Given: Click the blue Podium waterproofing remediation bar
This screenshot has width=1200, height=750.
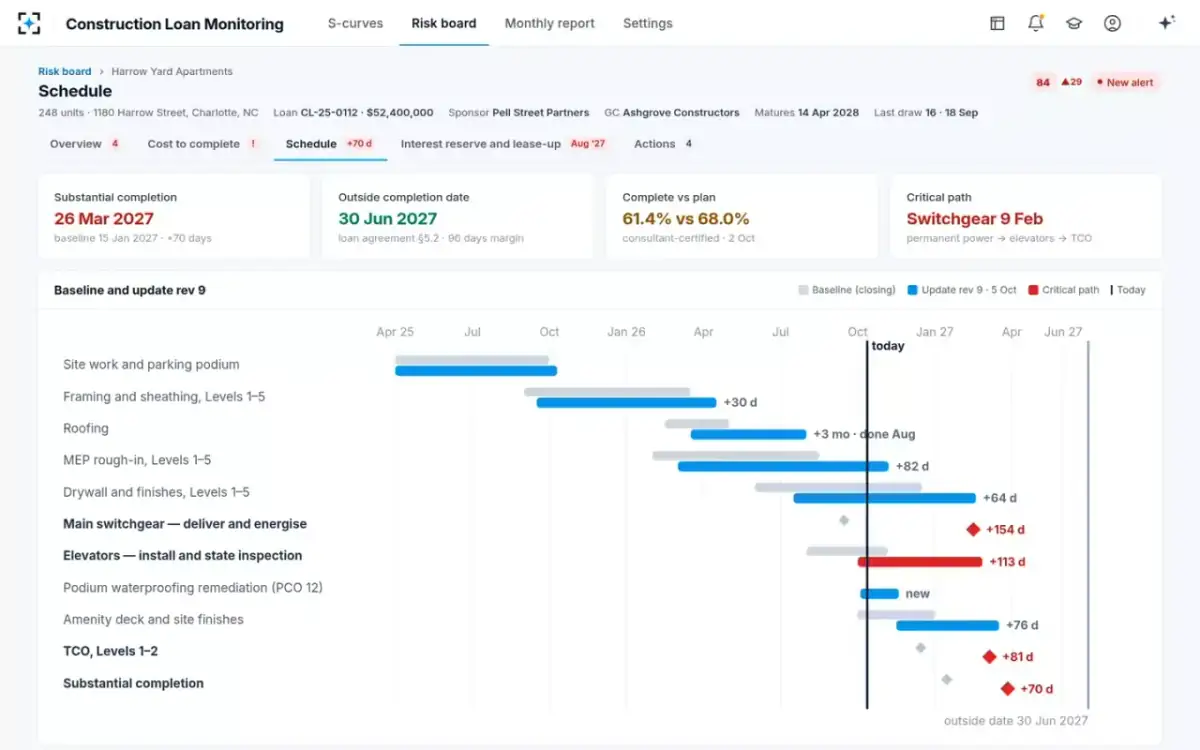Looking at the screenshot, I should [880, 594].
